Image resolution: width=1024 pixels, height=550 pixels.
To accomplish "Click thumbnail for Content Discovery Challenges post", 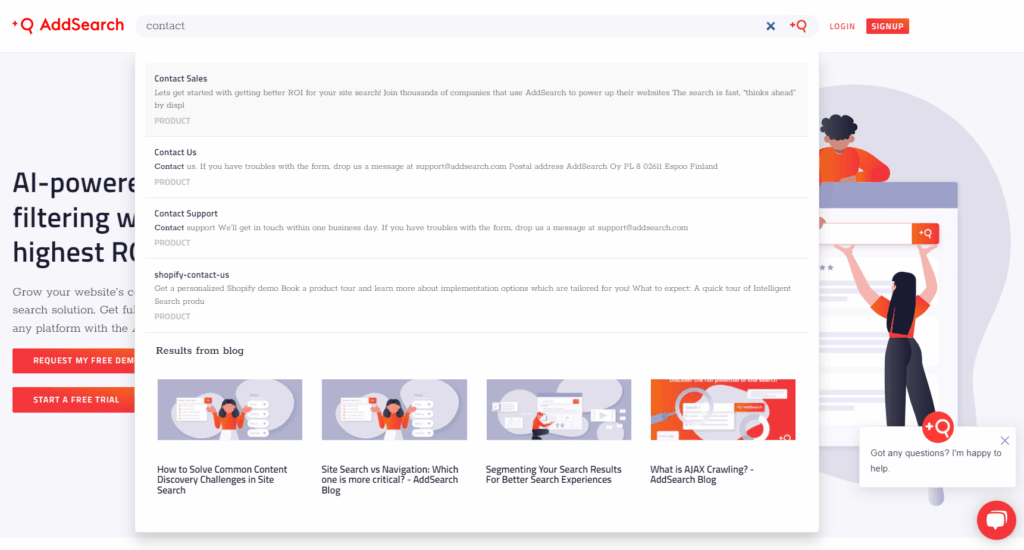I will tap(229, 410).
